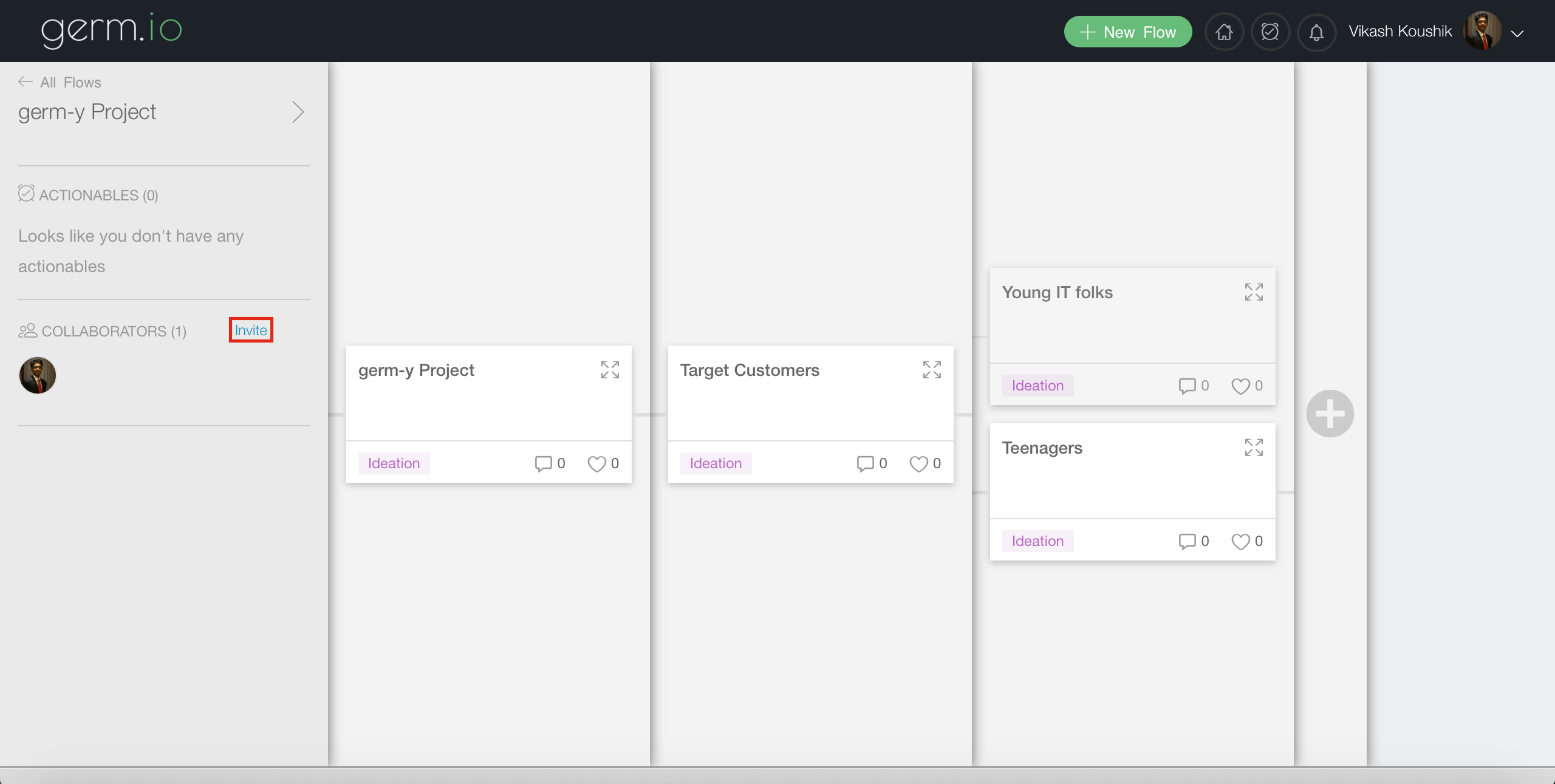Go back to All Flows

point(60,82)
